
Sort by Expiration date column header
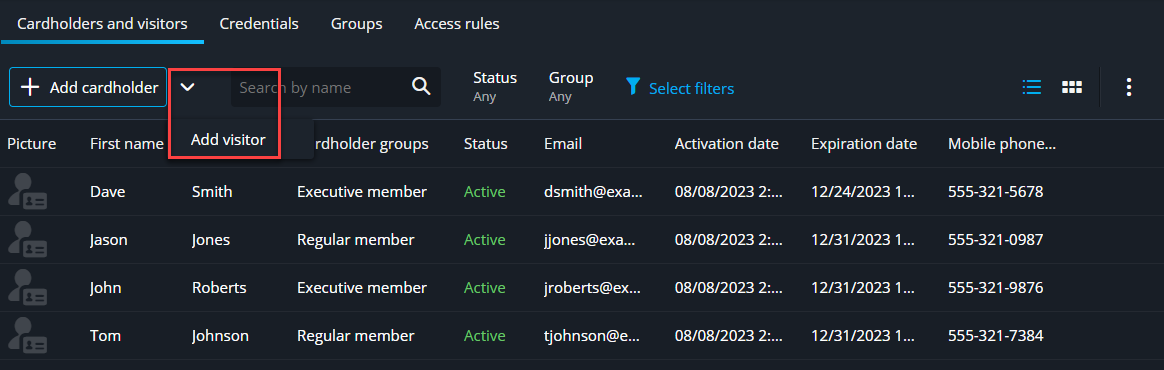[x=864, y=143]
